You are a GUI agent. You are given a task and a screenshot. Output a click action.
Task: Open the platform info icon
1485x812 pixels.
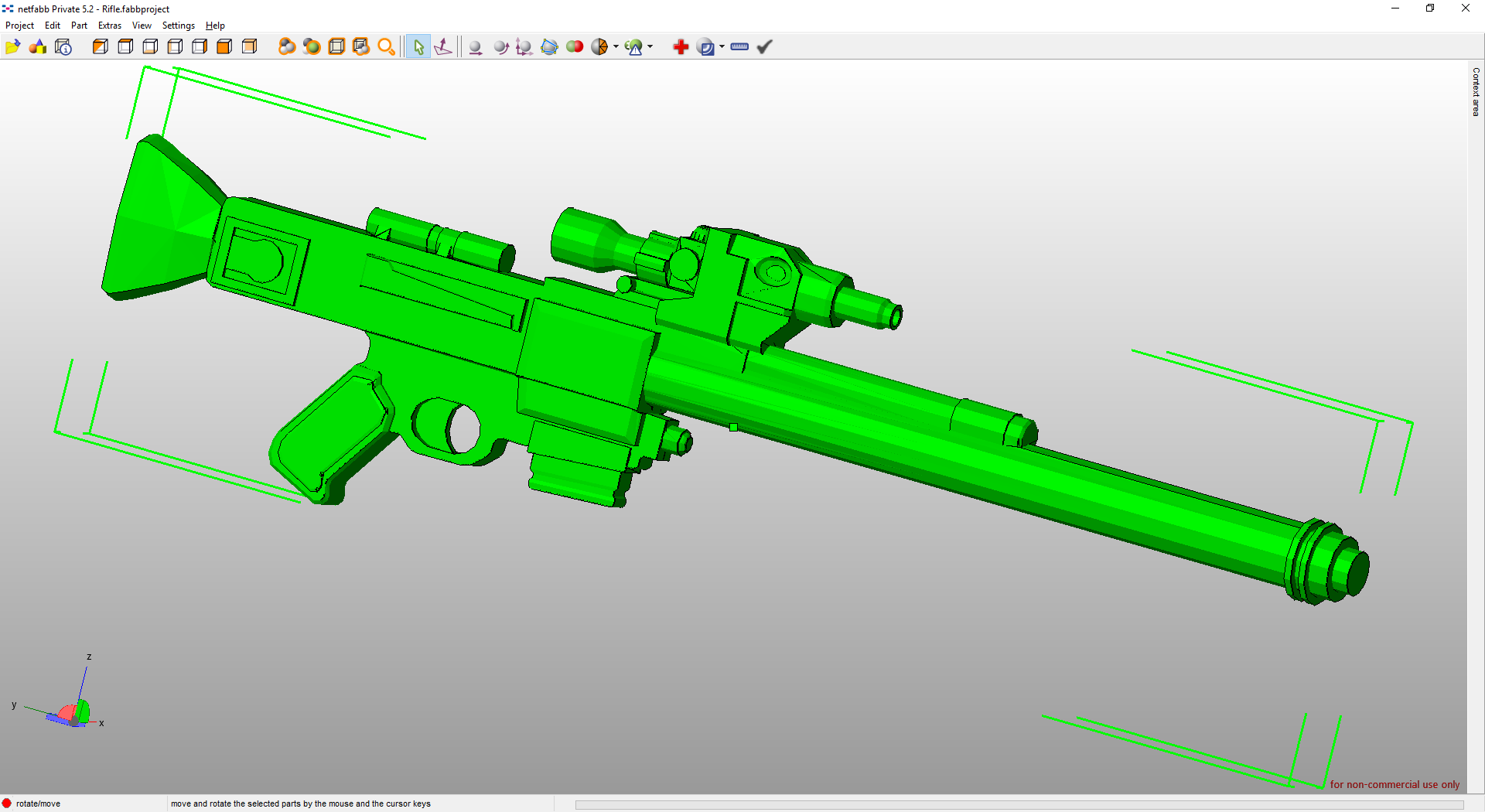[63, 47]
